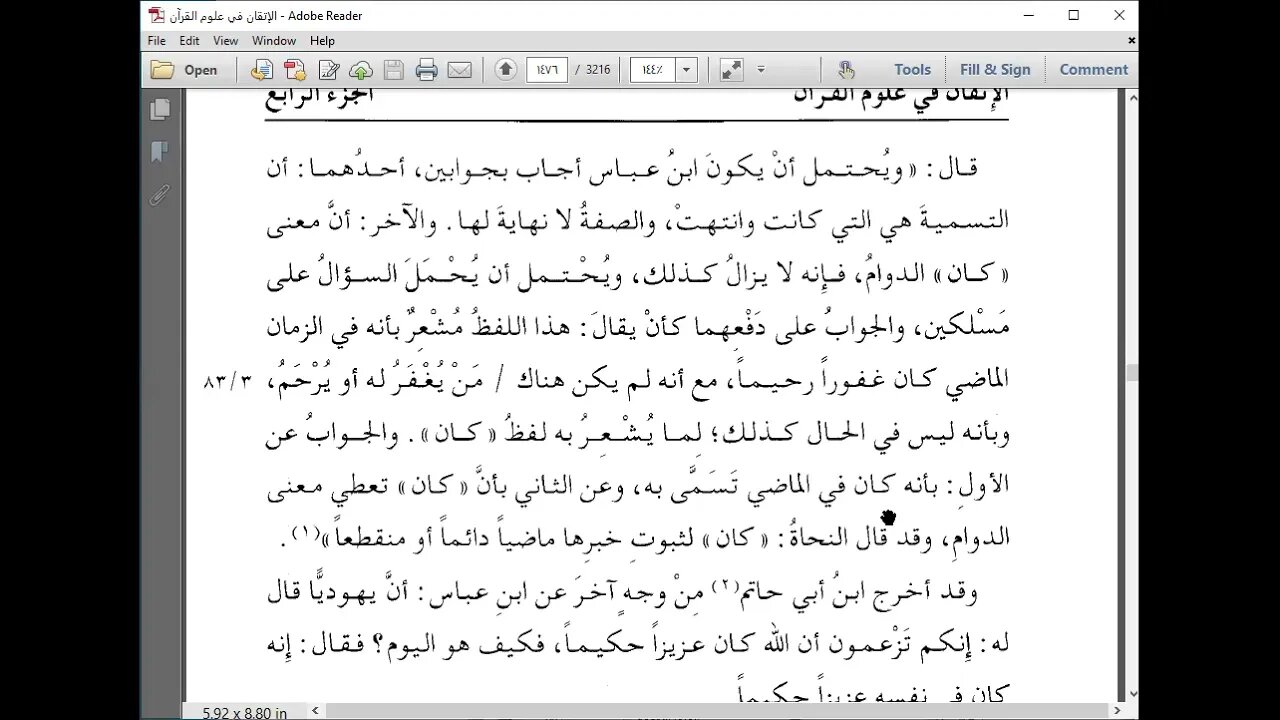Click the margin number ٨٣/٣
Screen dimensions: 1280x720
[x=228, y=381]
